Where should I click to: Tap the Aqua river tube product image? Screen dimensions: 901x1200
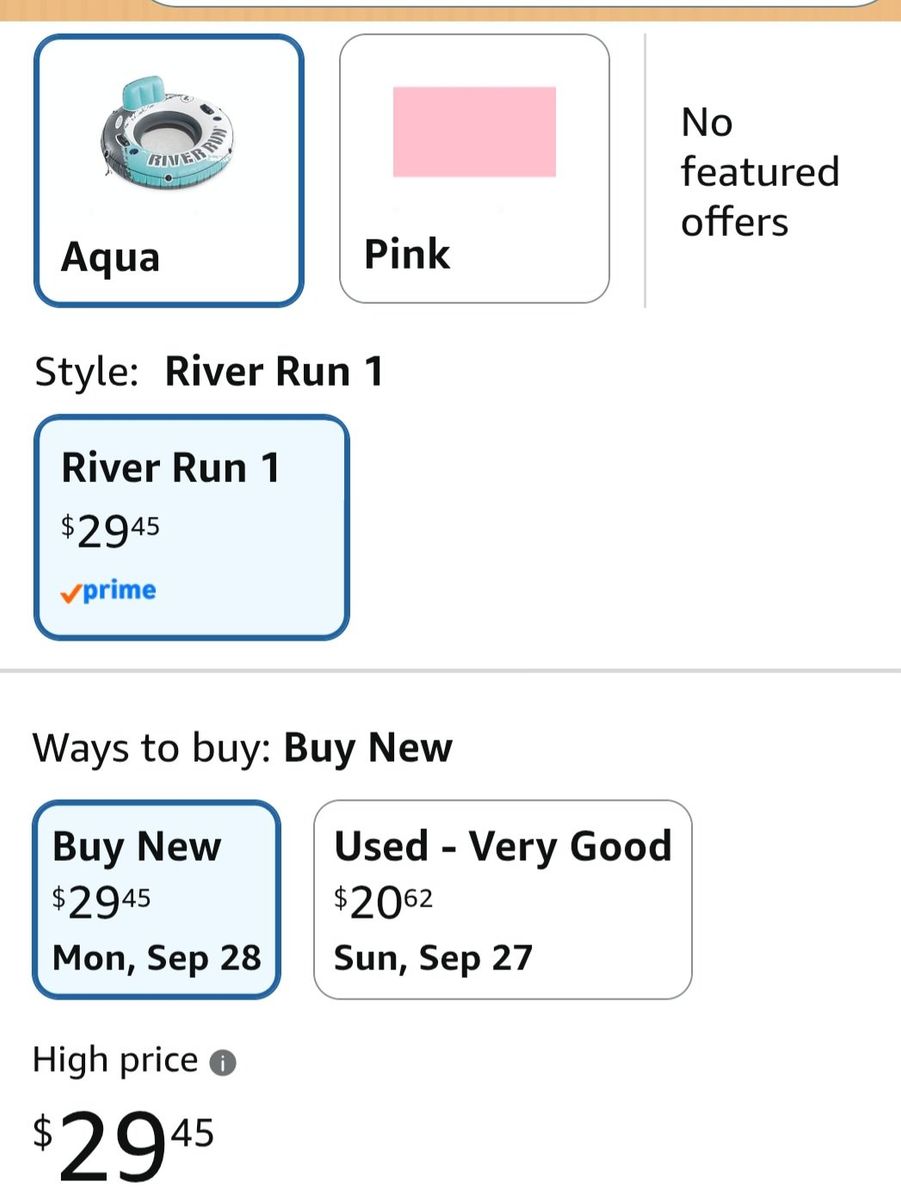click(167, 135)
